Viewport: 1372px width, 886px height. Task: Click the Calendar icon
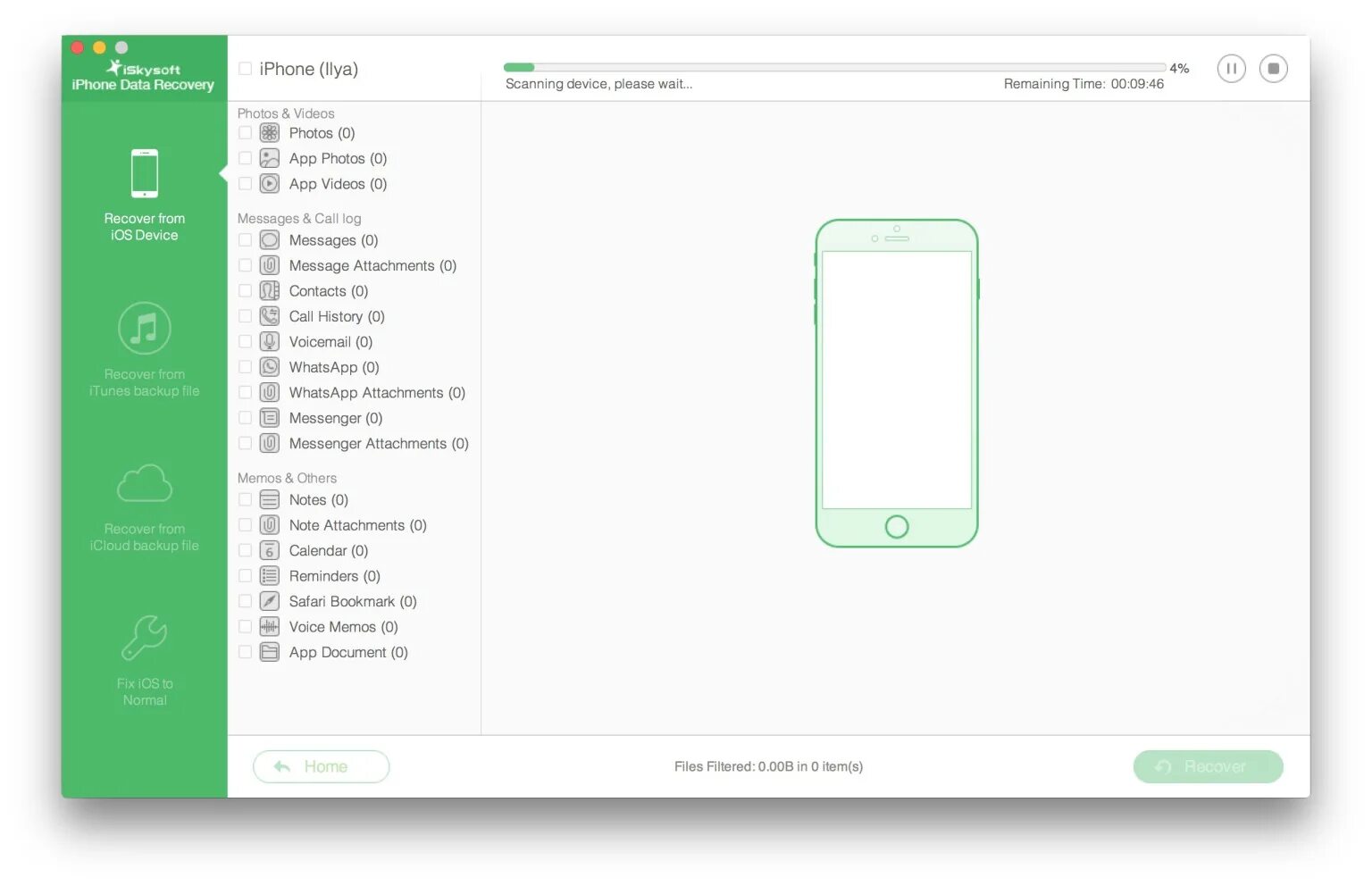[270, 551]
